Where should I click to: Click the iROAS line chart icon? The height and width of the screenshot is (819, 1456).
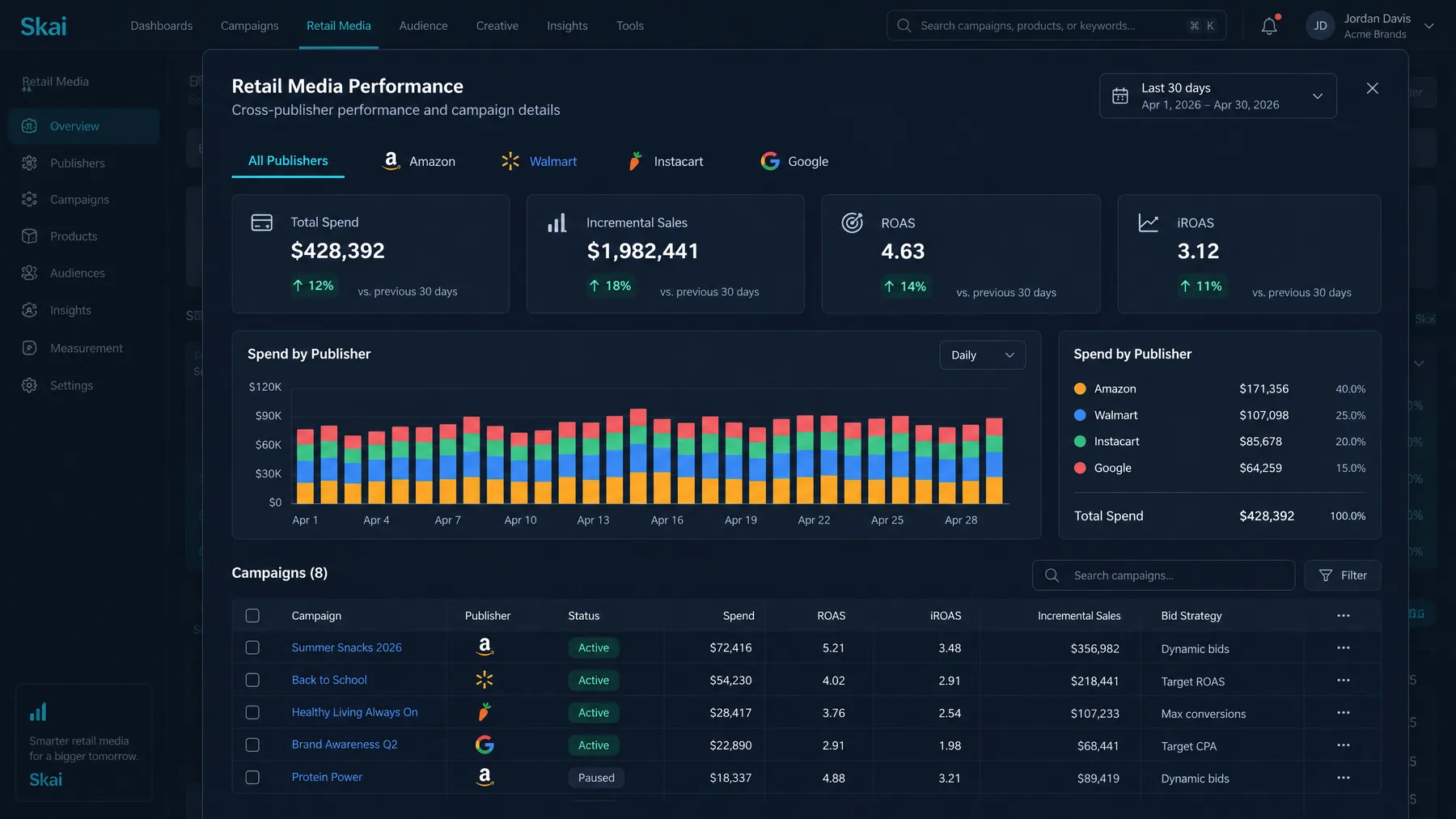[1149, 223]
